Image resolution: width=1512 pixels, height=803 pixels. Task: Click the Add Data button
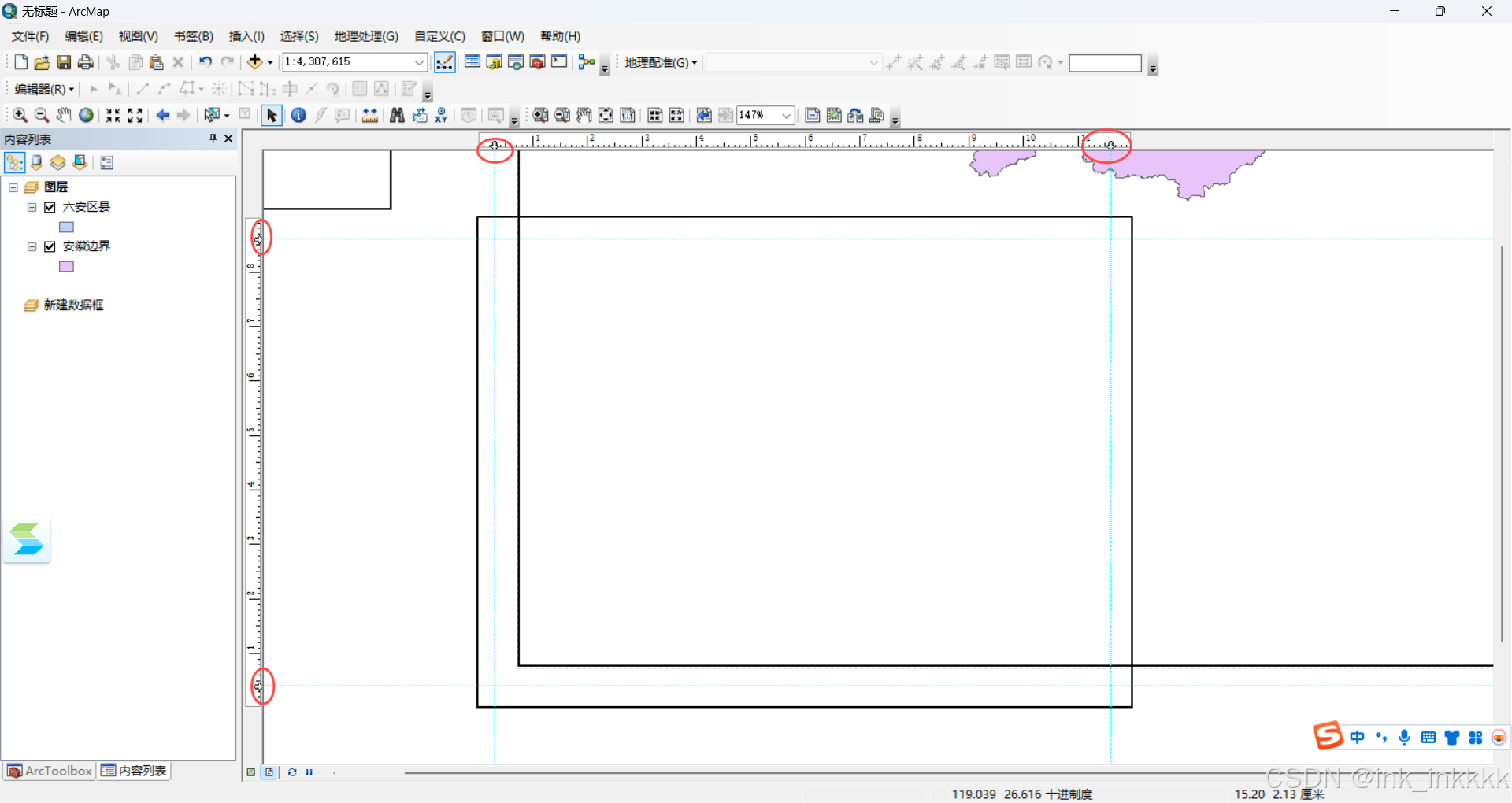click(254, 62)
